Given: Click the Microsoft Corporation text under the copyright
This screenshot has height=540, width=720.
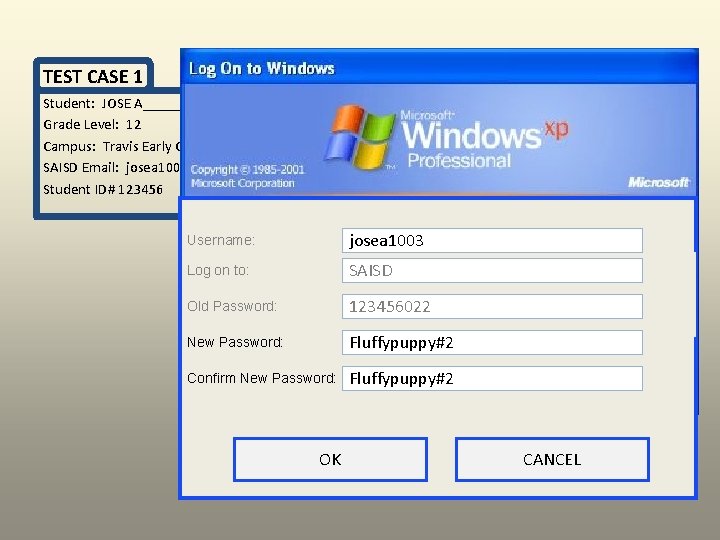Looking at the screenshot, I should pyautogui.click(x=242, y=183).
